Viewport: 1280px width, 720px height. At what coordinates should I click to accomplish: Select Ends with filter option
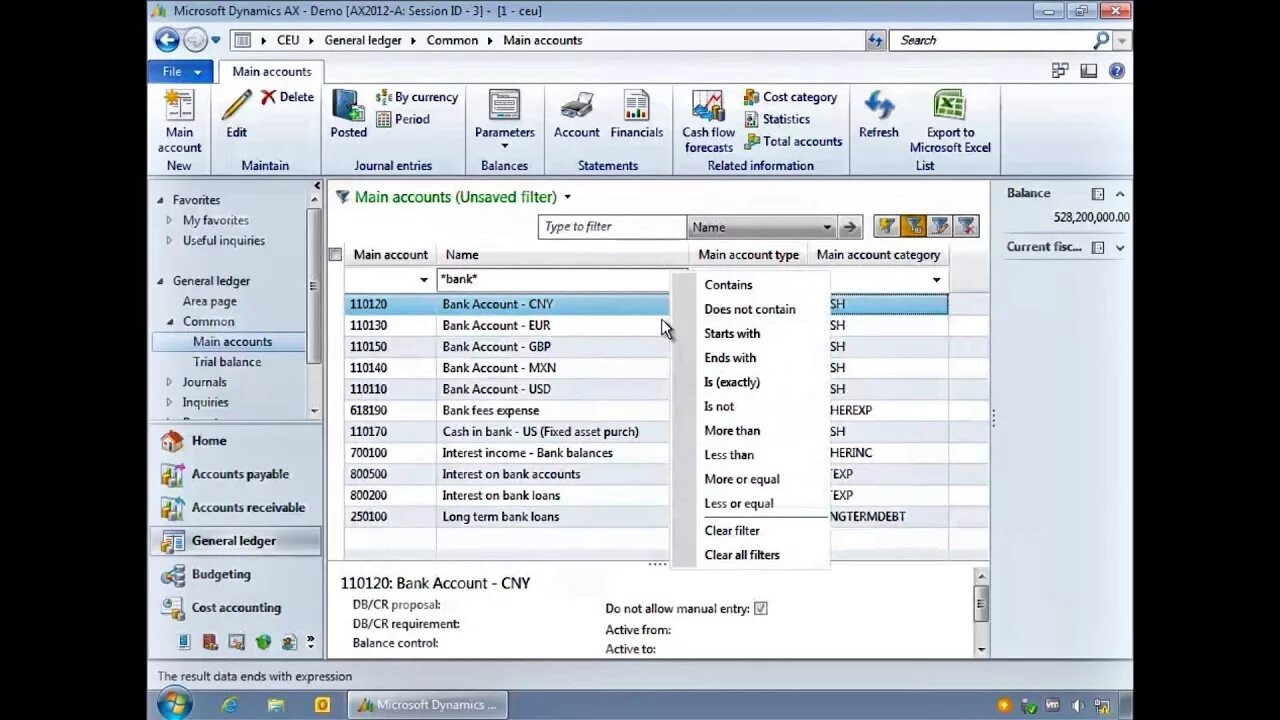(x=730, y=358)
